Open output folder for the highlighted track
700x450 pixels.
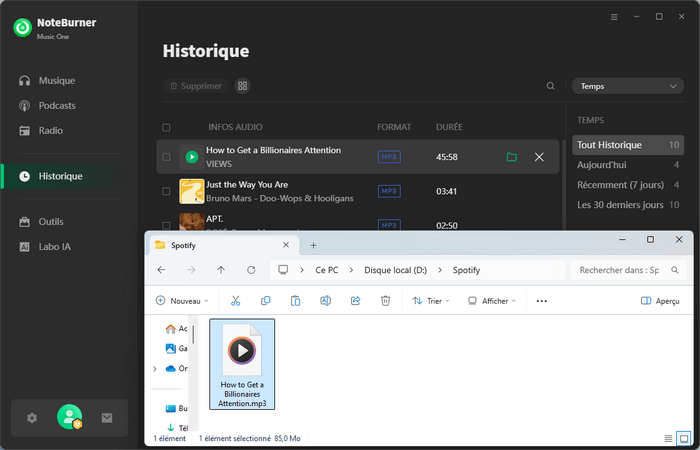point(512,157)
